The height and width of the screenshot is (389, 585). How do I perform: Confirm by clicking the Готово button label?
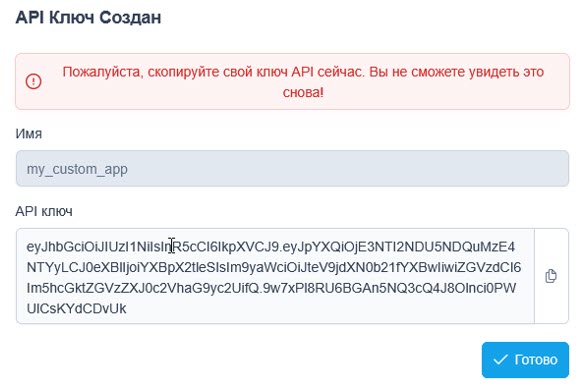pos(536,360)
